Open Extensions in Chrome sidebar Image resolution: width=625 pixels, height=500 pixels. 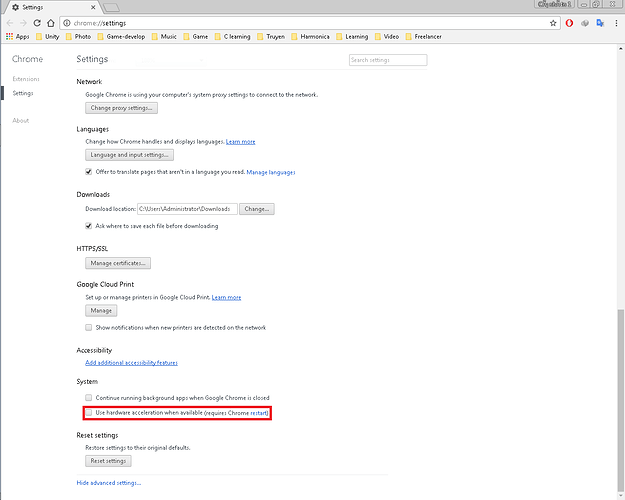tap(26, 79)
